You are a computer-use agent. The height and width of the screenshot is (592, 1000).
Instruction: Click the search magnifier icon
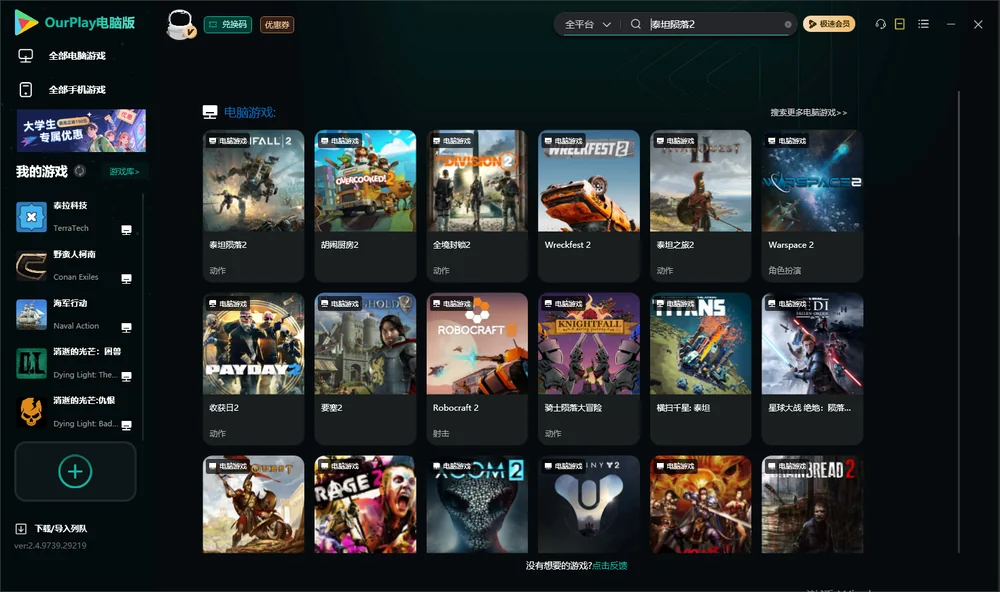pyautogui.click(x=635, y=24)
